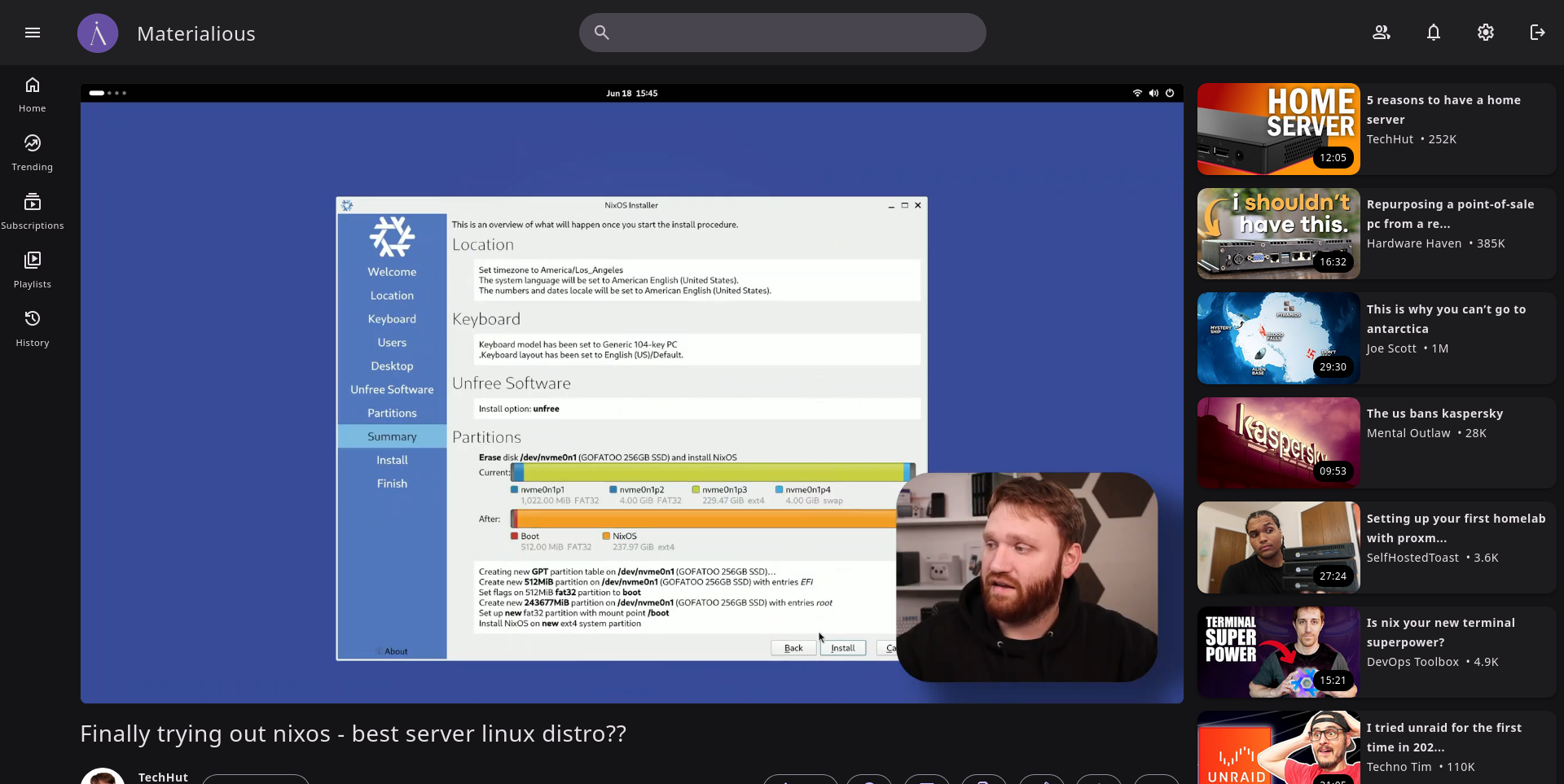Image resolution: width=1564 pixels, height=784 pixels.
Task: Click the logout icon in header
Action: [1538, 33]
